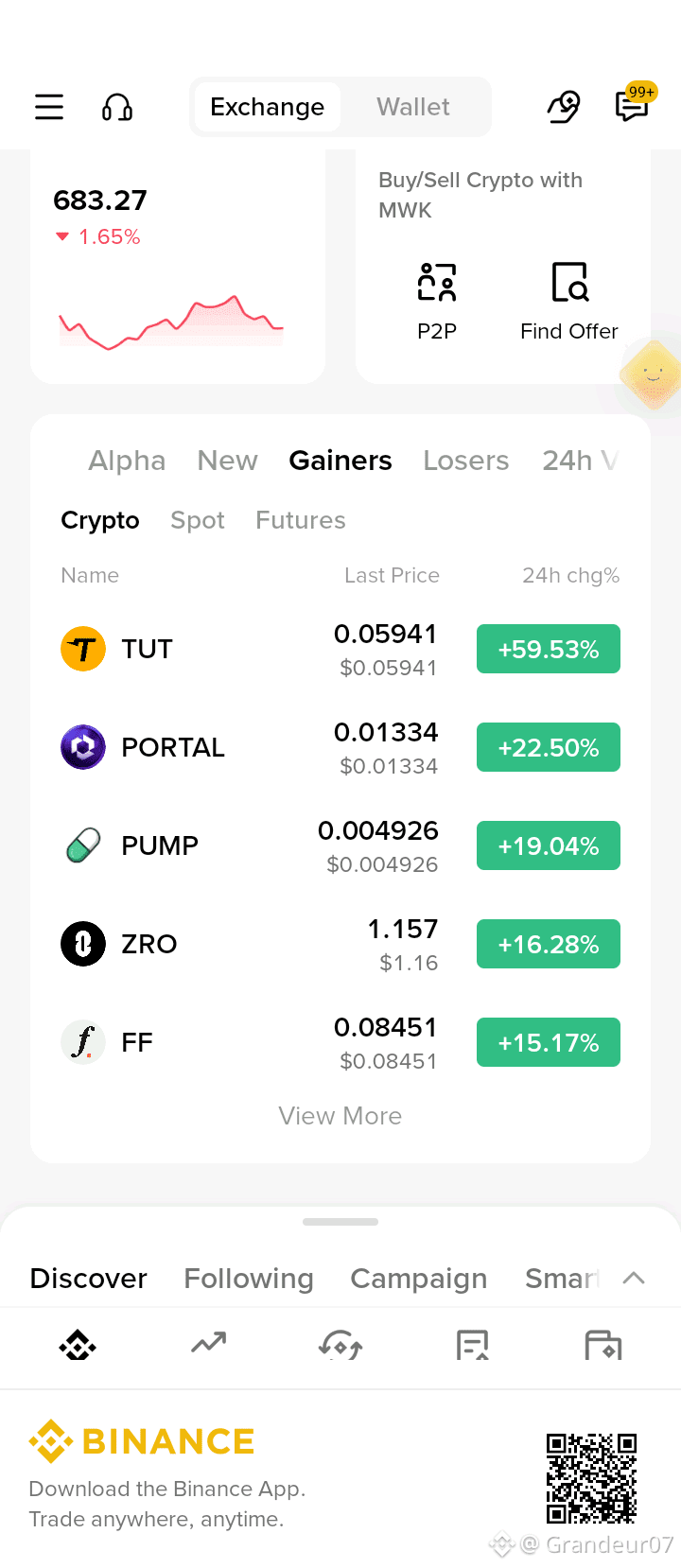
Task: Open the Losers tab
Action: tap(466, 461)
